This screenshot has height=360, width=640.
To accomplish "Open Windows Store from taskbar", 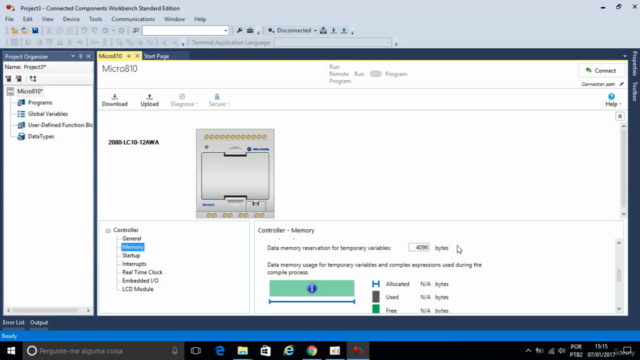I will click(266, 351).
